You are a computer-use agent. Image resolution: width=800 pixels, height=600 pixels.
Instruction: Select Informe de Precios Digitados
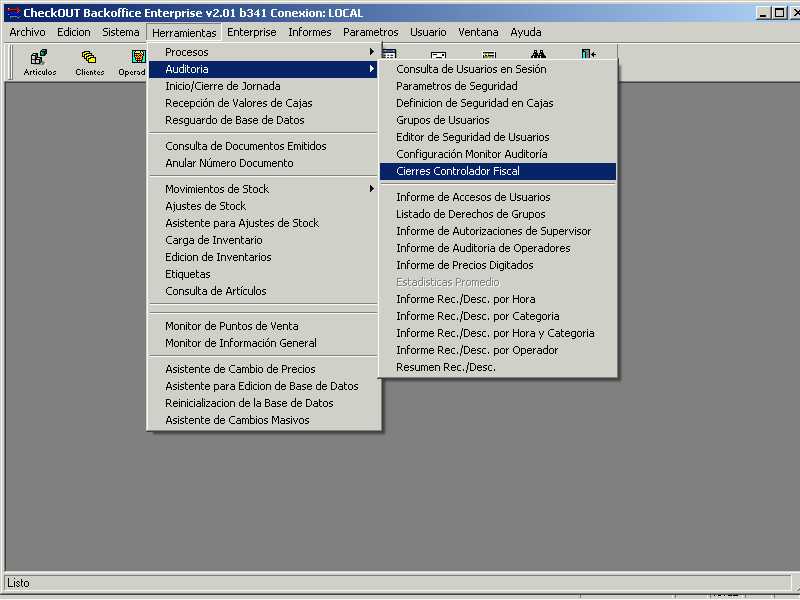[498, 265]
